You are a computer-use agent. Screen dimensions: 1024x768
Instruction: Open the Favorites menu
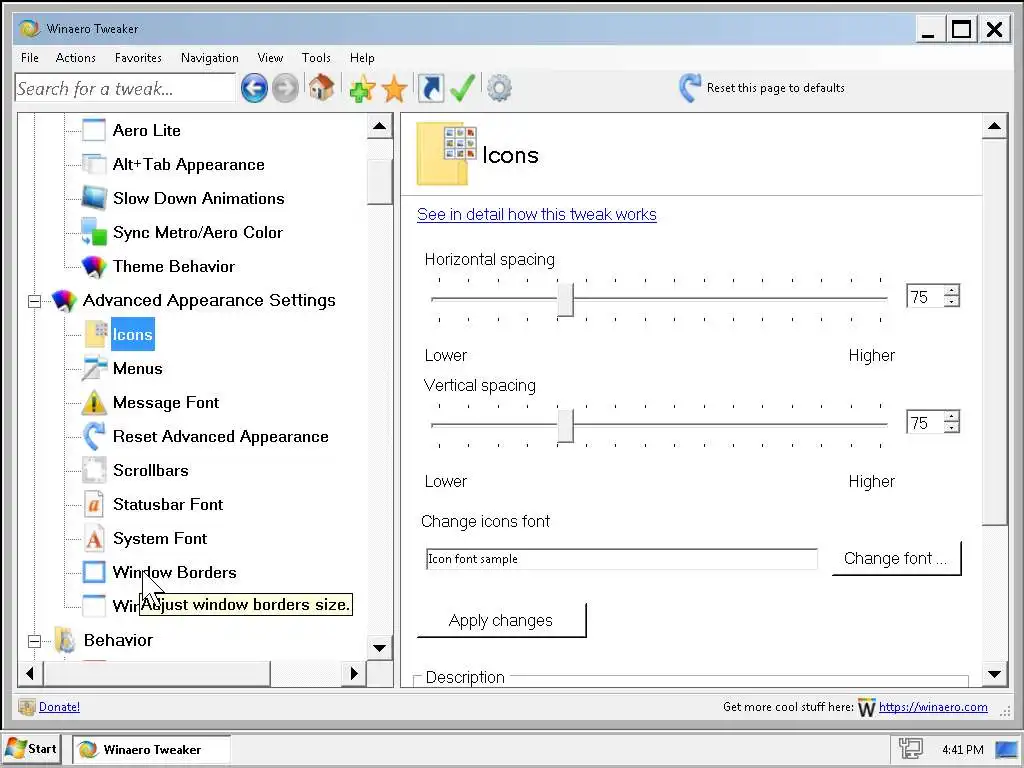pos(138,57)
